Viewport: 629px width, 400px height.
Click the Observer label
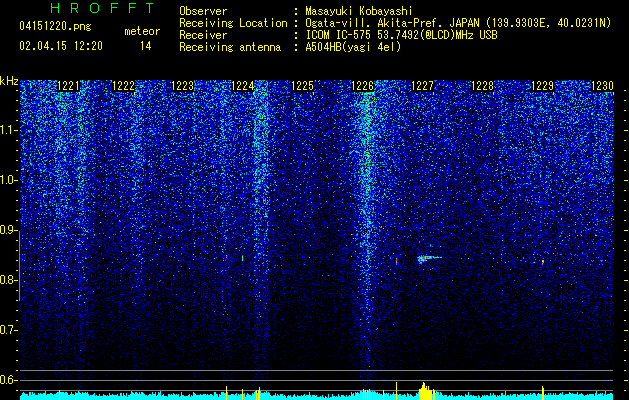(x=203, y=11)
